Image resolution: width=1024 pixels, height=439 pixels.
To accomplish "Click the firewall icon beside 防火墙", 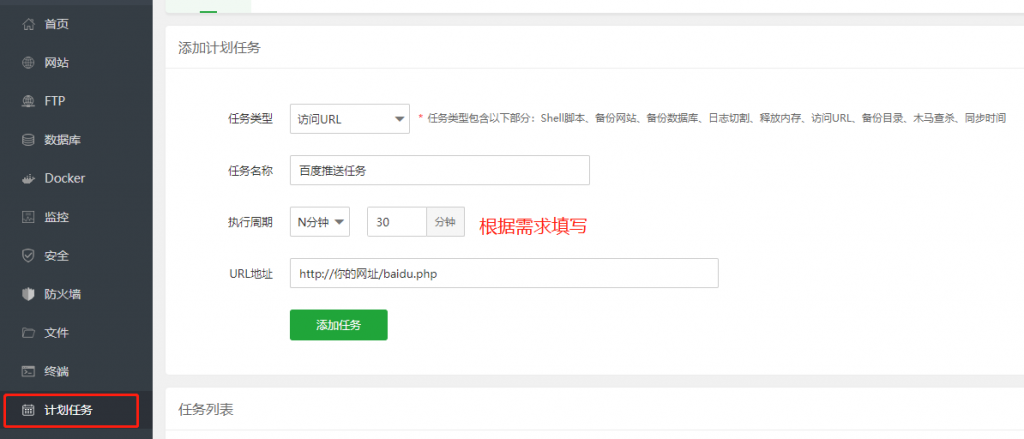I will [28, 294].
